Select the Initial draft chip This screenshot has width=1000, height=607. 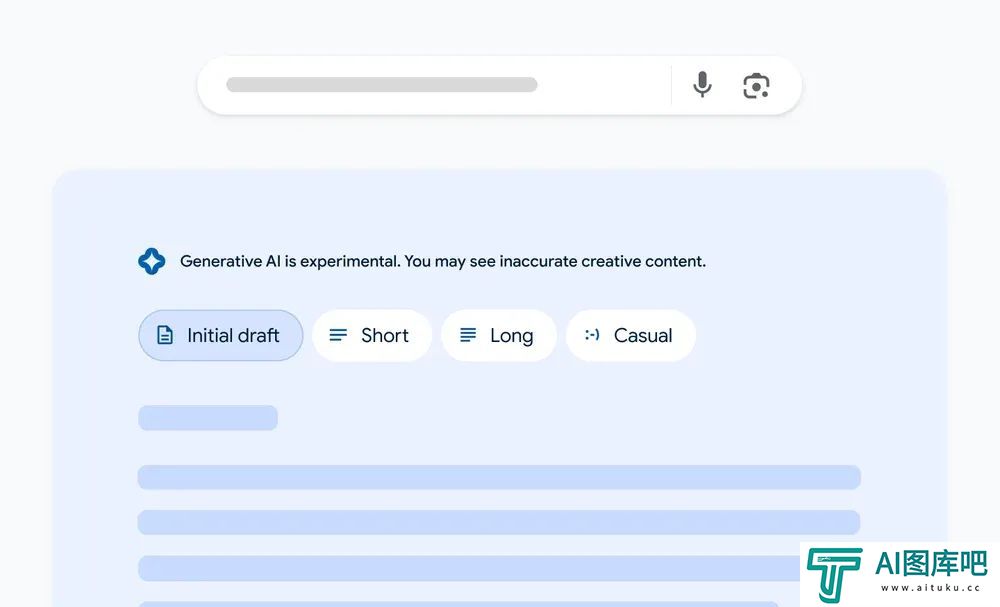pos(221,335)
